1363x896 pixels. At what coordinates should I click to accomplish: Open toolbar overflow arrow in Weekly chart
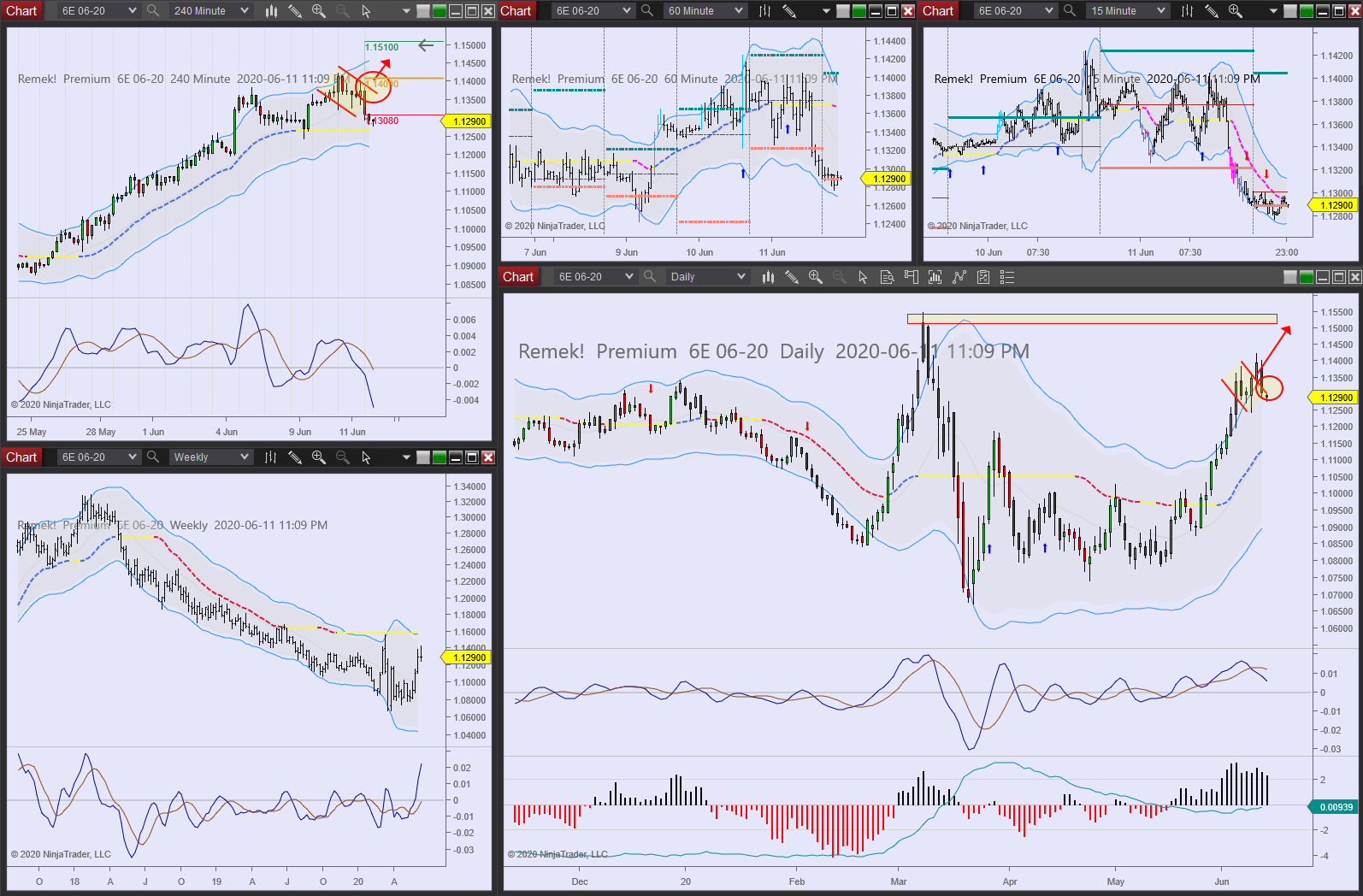click(x=406, y=457)
